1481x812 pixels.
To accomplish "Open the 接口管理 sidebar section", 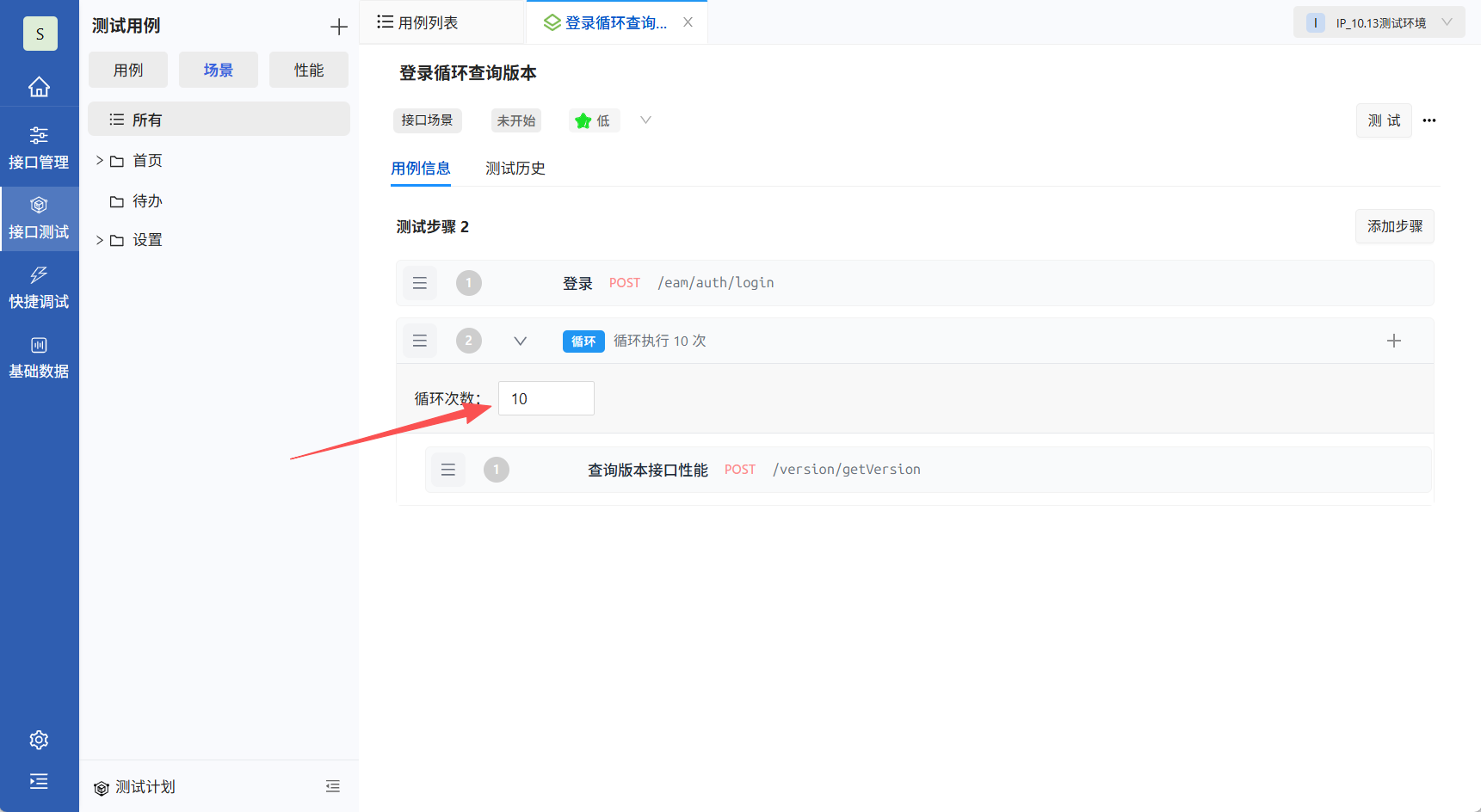I will pyautogui.click(x=39, y=146).
